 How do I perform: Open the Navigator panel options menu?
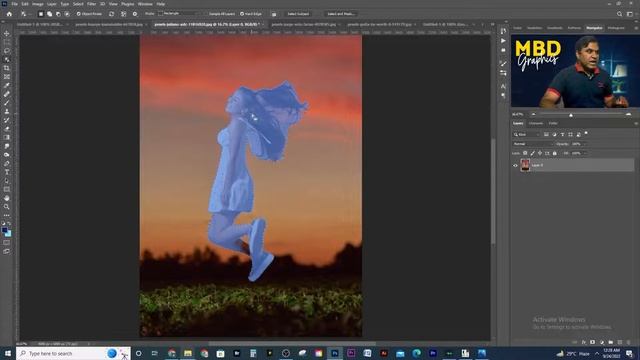click(636, 28)
